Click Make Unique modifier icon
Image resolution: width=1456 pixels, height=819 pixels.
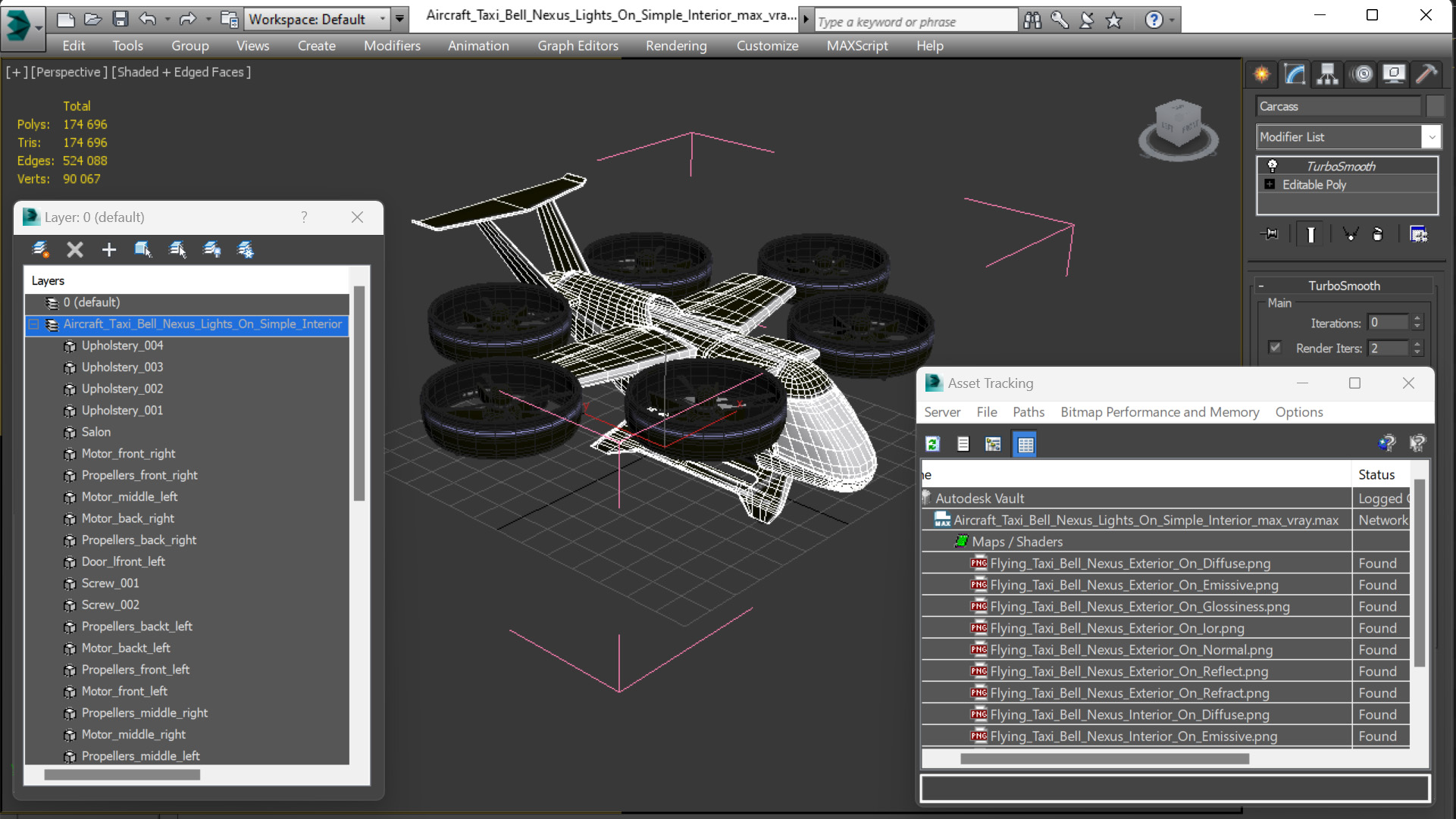tap(1350, 234)
